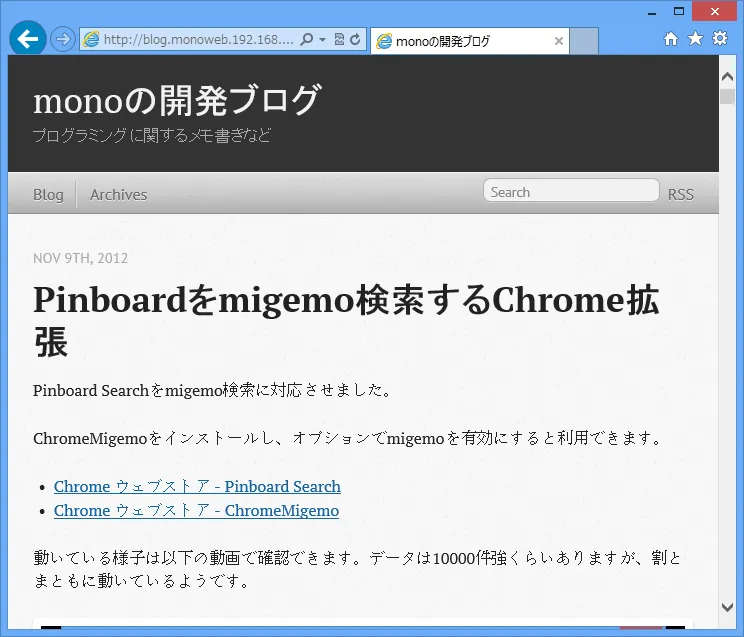Toggle the Compatibility View icon
Screen dimensions: 744x637
coord(339,40)
